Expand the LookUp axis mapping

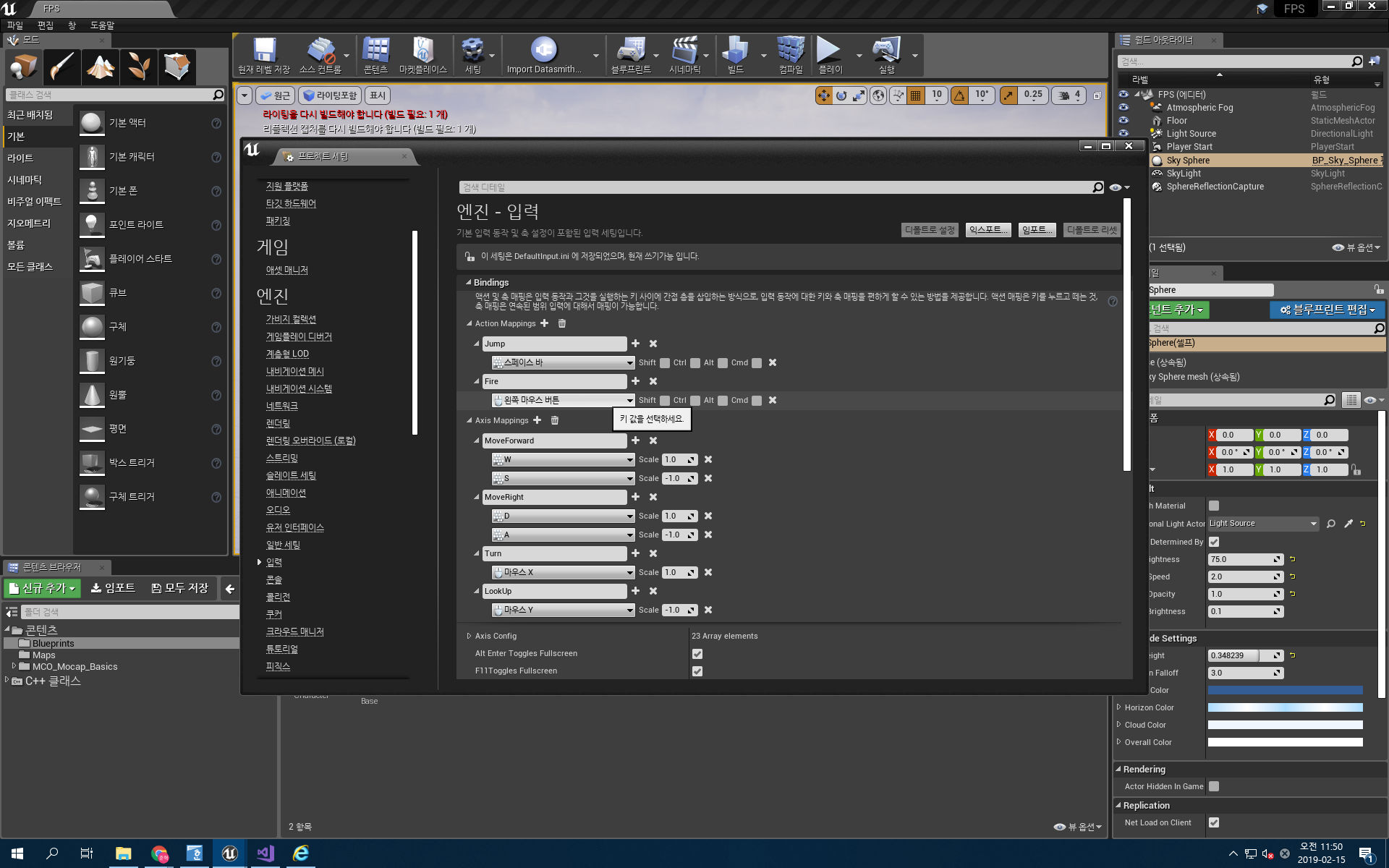point(477,591)
